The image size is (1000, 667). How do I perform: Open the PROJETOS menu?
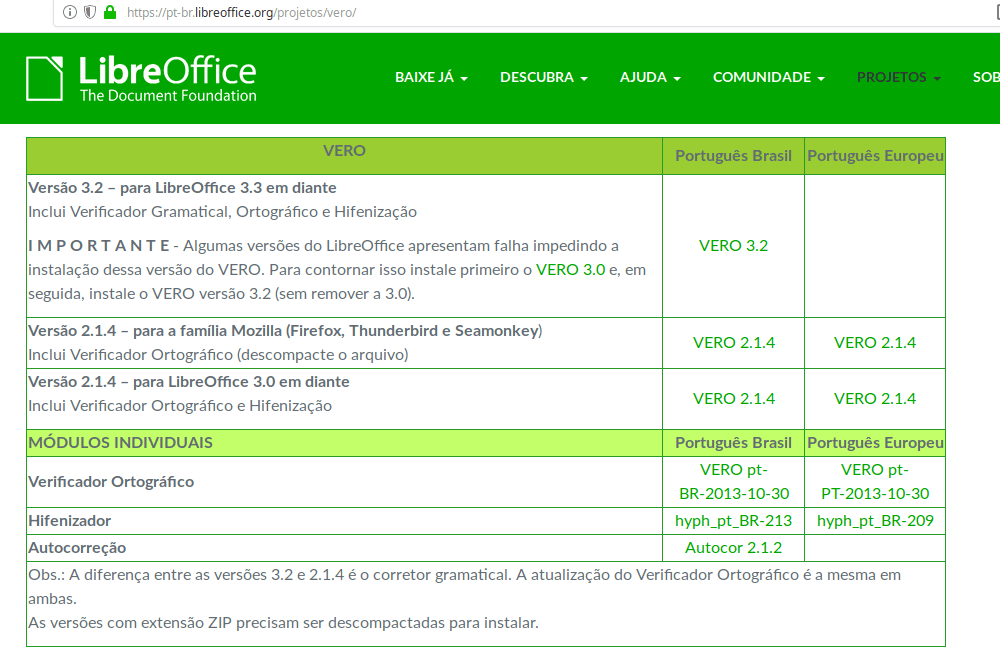coord(898,78)
